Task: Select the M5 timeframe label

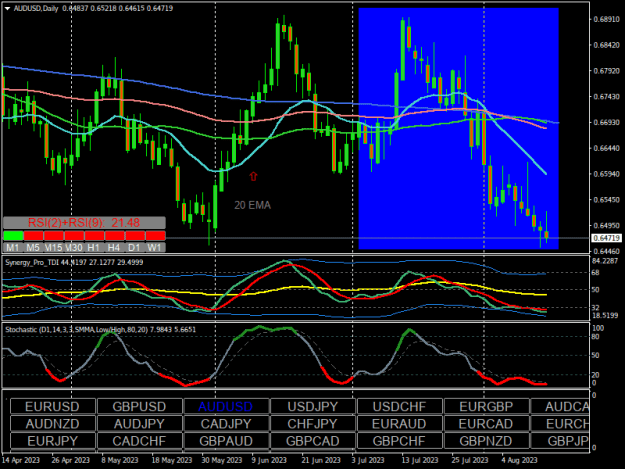Action: 33,247
